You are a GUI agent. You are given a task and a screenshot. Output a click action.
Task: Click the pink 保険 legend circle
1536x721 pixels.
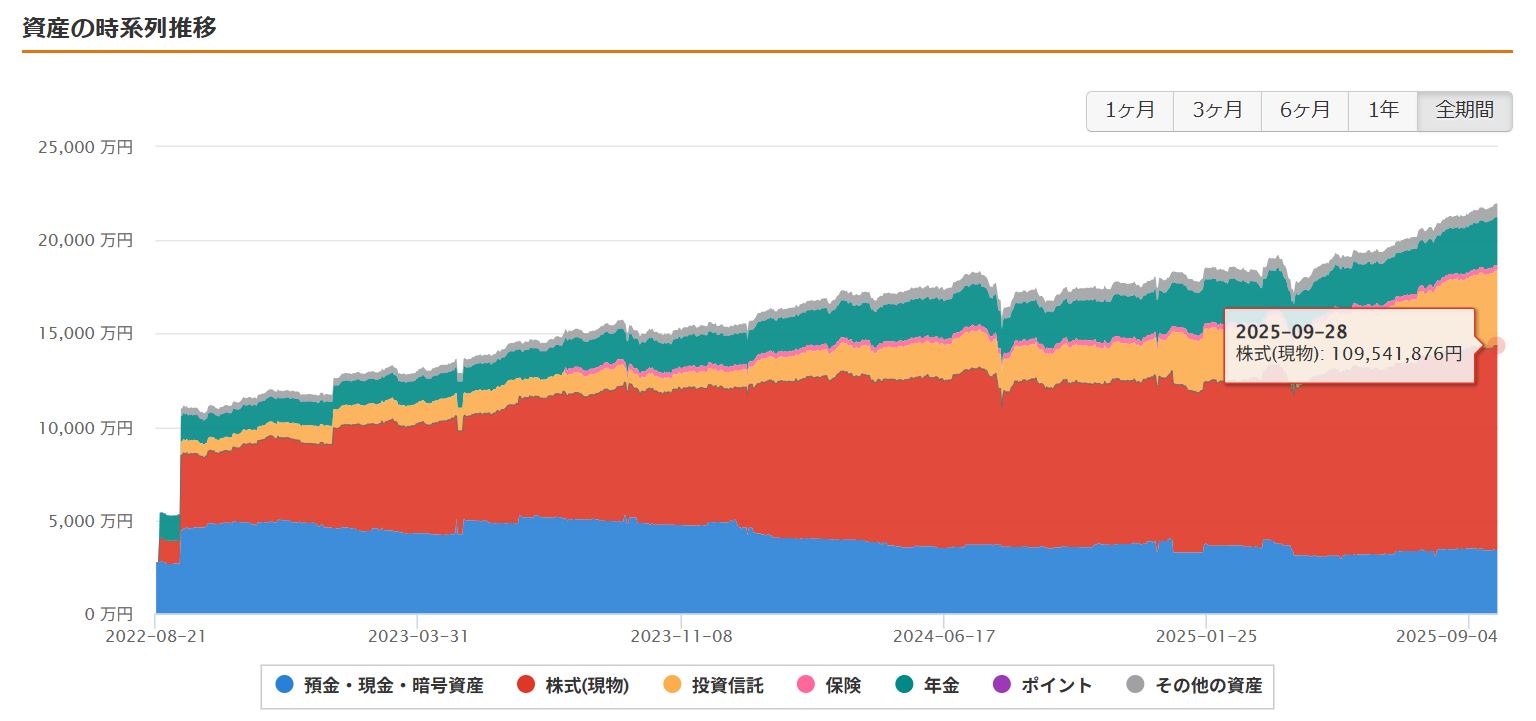coord(805,685)
